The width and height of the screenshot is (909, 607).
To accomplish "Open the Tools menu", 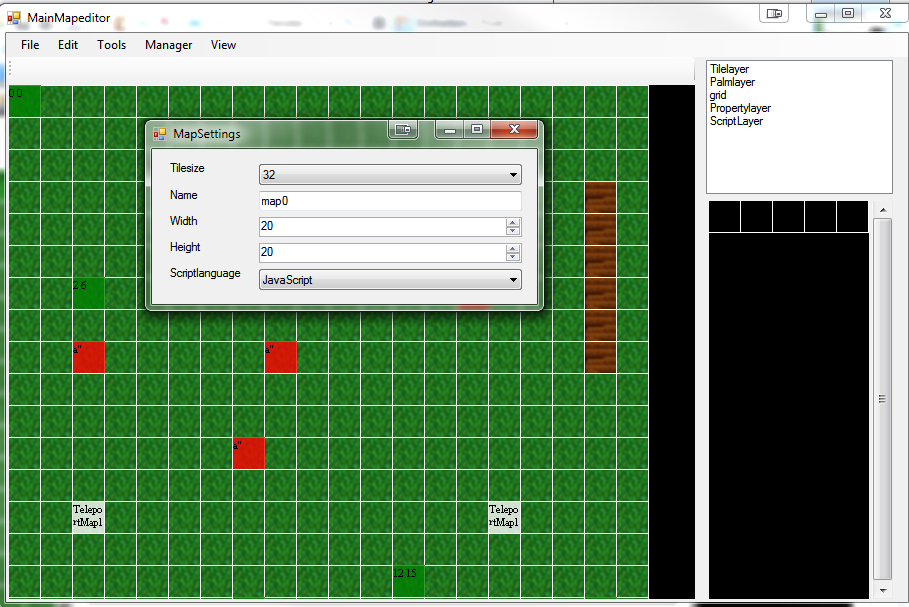I will tap(111, 45).
